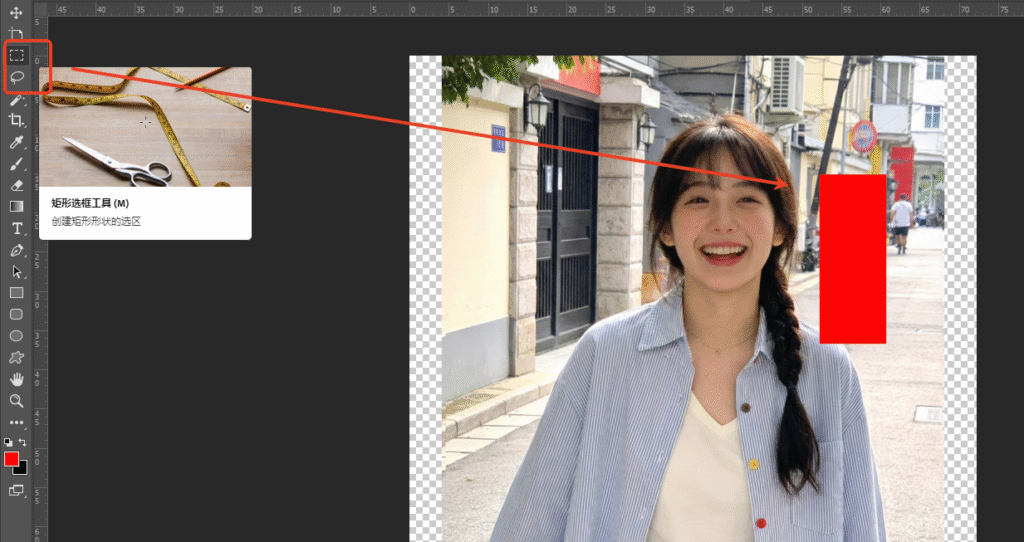
Task: Select the Ellipse shape tool
Action: (x=16, y=336)
